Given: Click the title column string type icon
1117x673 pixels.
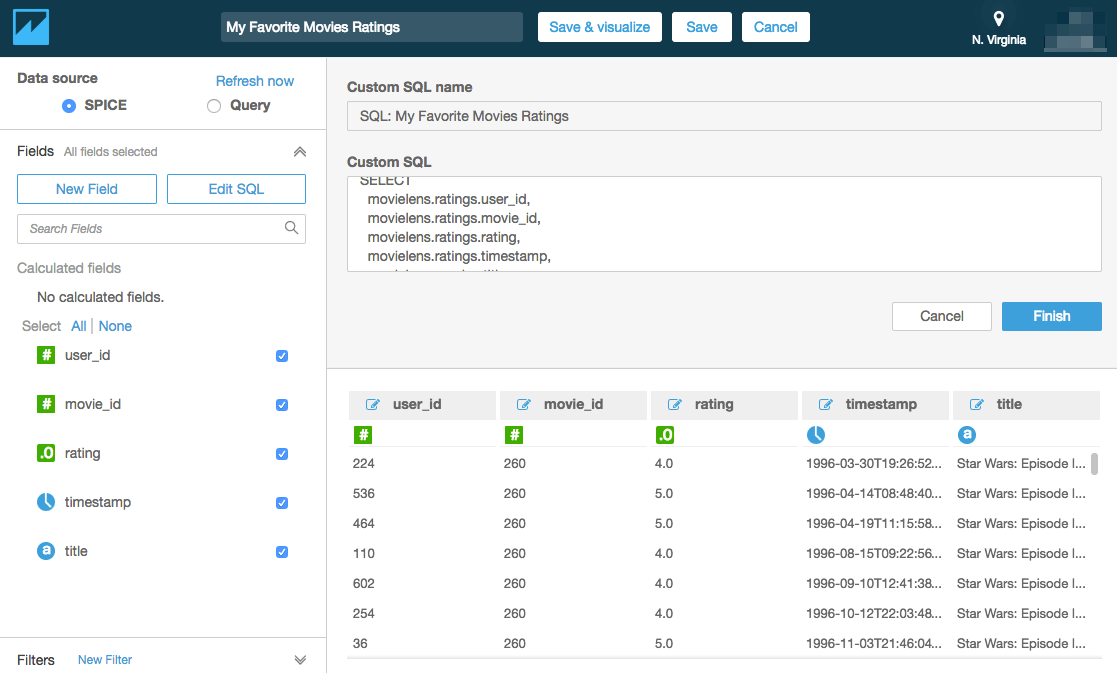Looking at the screenshot, I should pyautogui.click(x=967, y=434).
